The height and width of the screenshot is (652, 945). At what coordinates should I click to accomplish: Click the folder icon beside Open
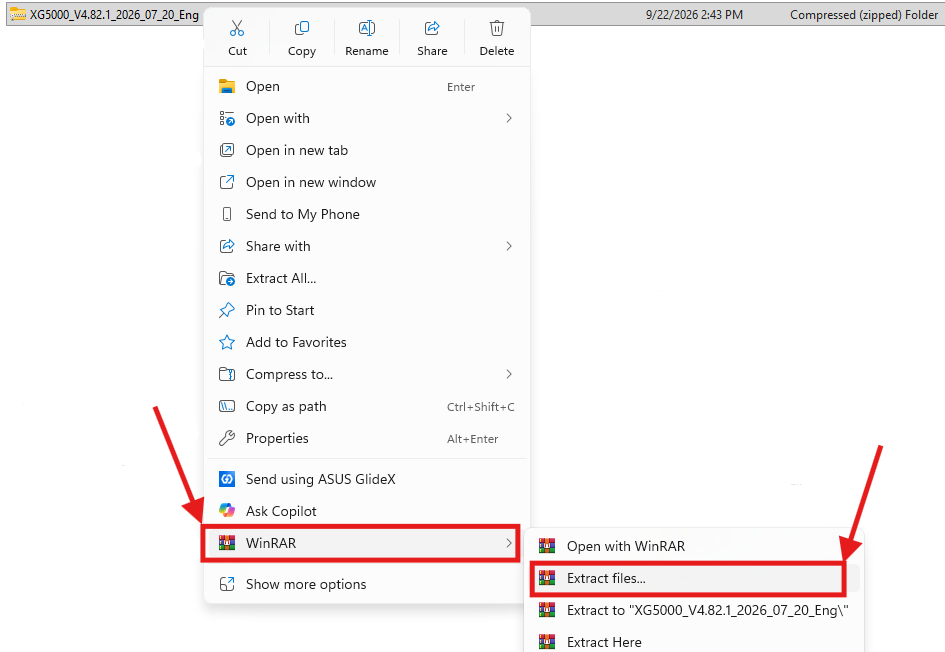point(227,86)
